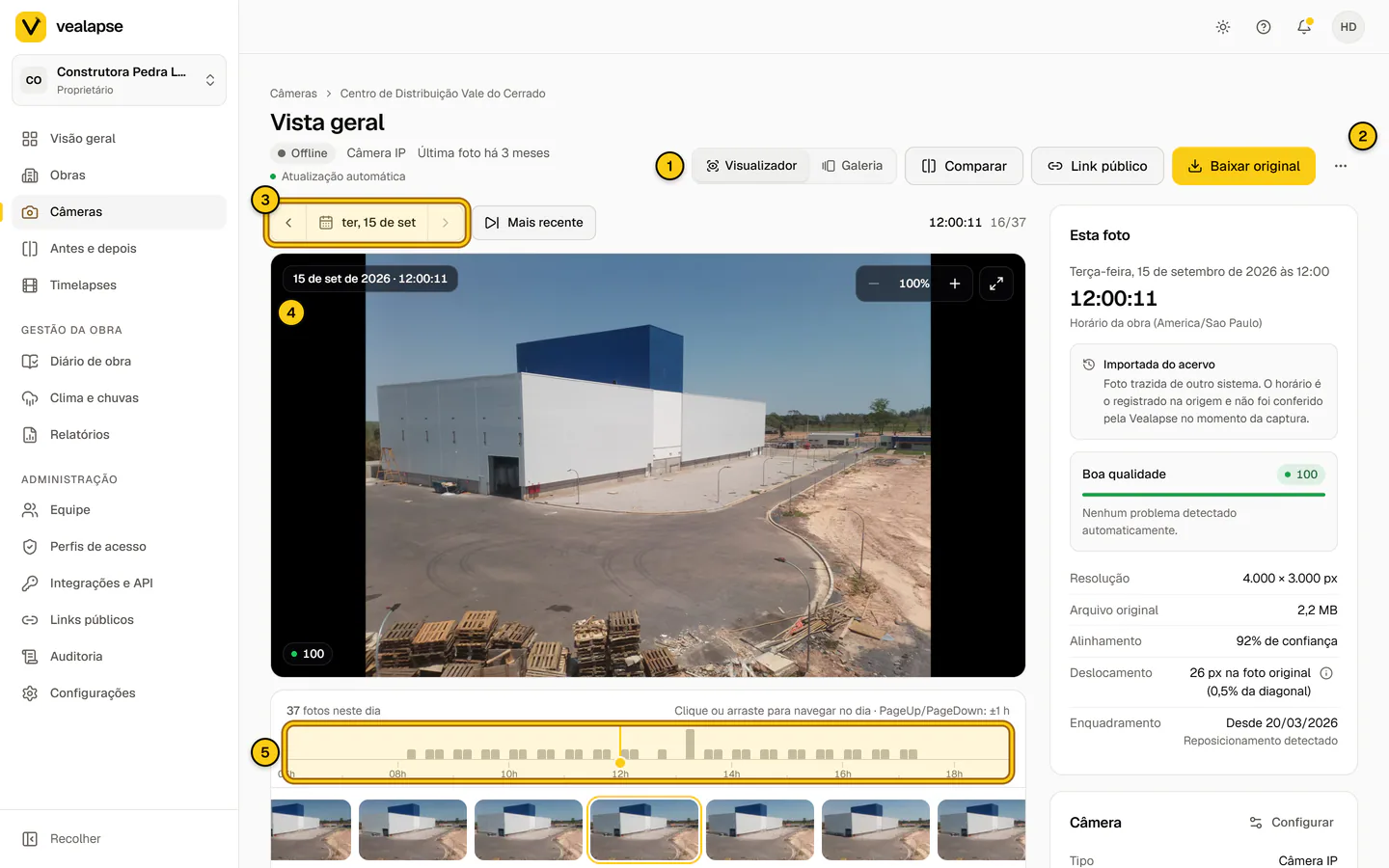1389x868 pixels.
Task: Switch to Visualizador view
Action: click(751, 166)
